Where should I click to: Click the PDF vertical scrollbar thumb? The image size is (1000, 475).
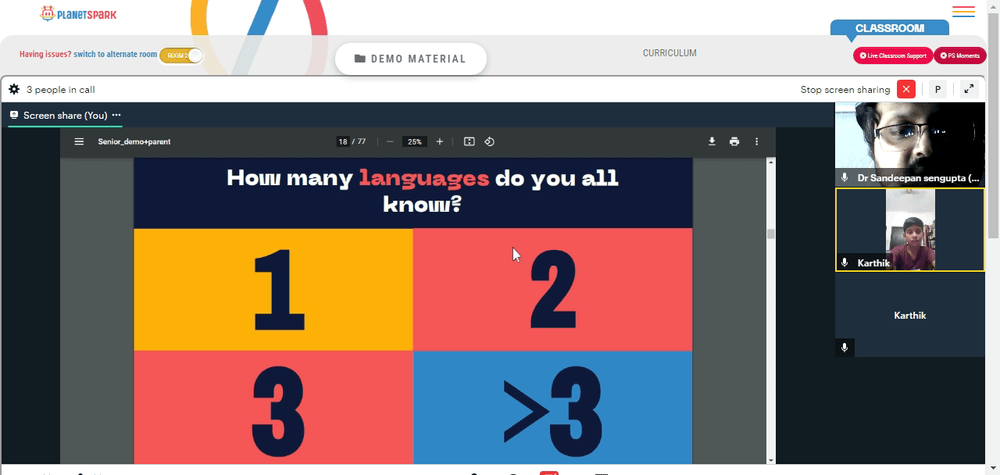coord(771,233)
